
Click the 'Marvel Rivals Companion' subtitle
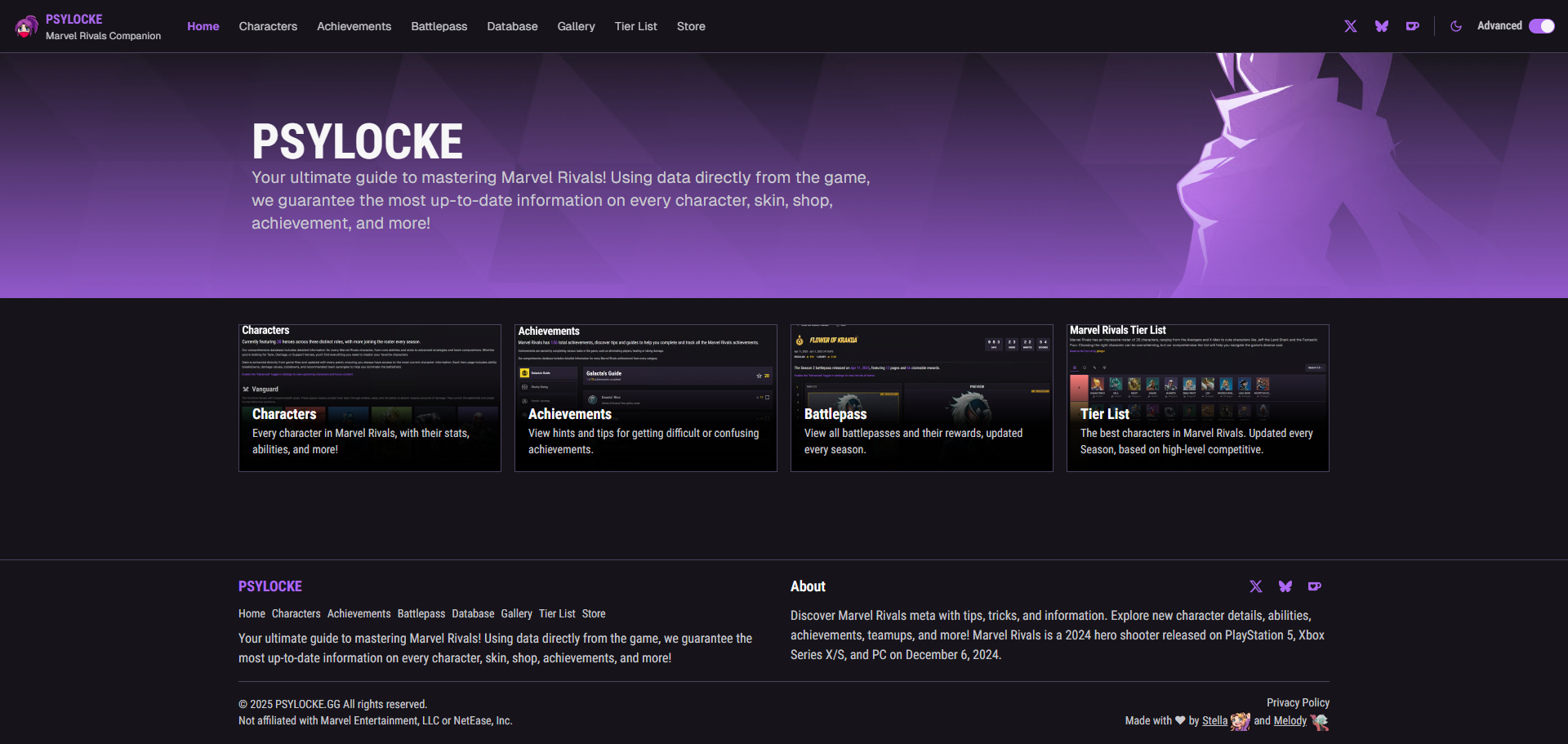point(104,36)
